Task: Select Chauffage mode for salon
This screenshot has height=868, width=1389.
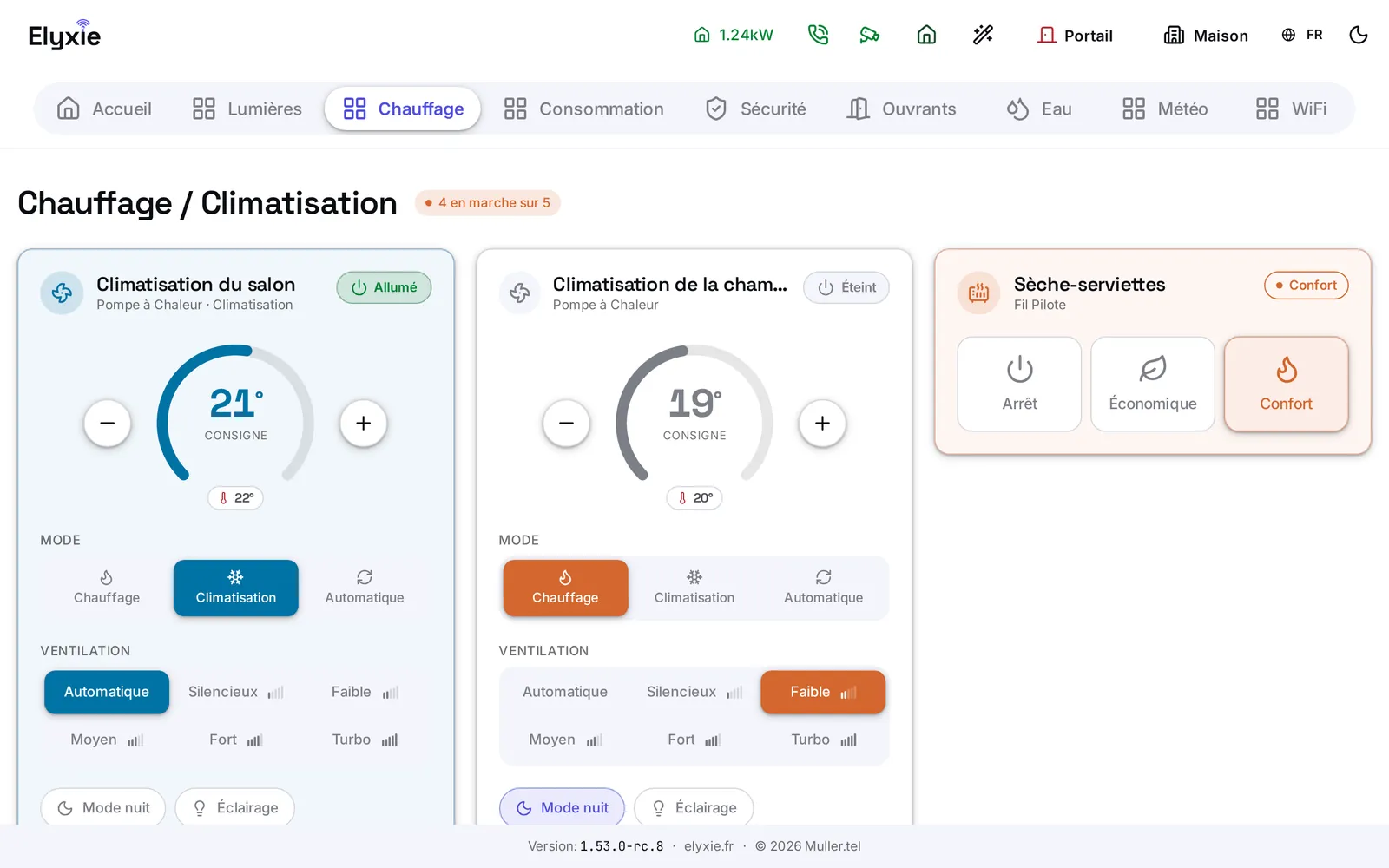Action: pyautogui.click(x=107, y=588)
